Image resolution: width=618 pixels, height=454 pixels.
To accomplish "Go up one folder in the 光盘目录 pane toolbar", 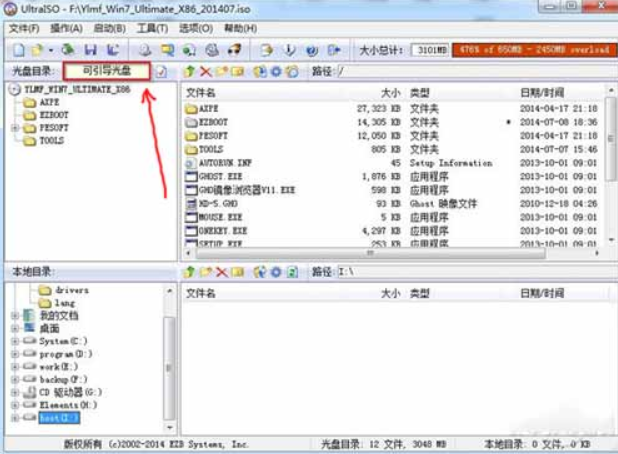I will point(190,72).
